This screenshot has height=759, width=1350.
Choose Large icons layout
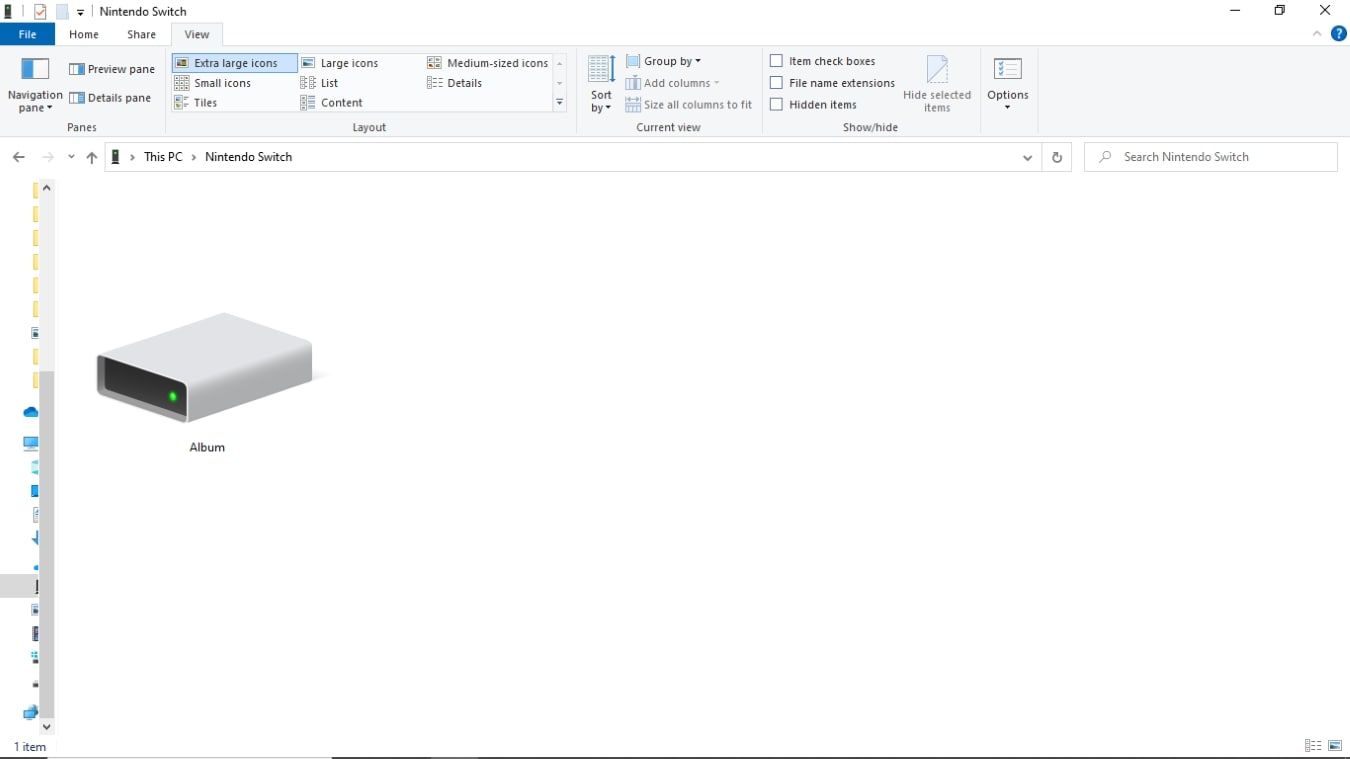click(x=340, y=63)
